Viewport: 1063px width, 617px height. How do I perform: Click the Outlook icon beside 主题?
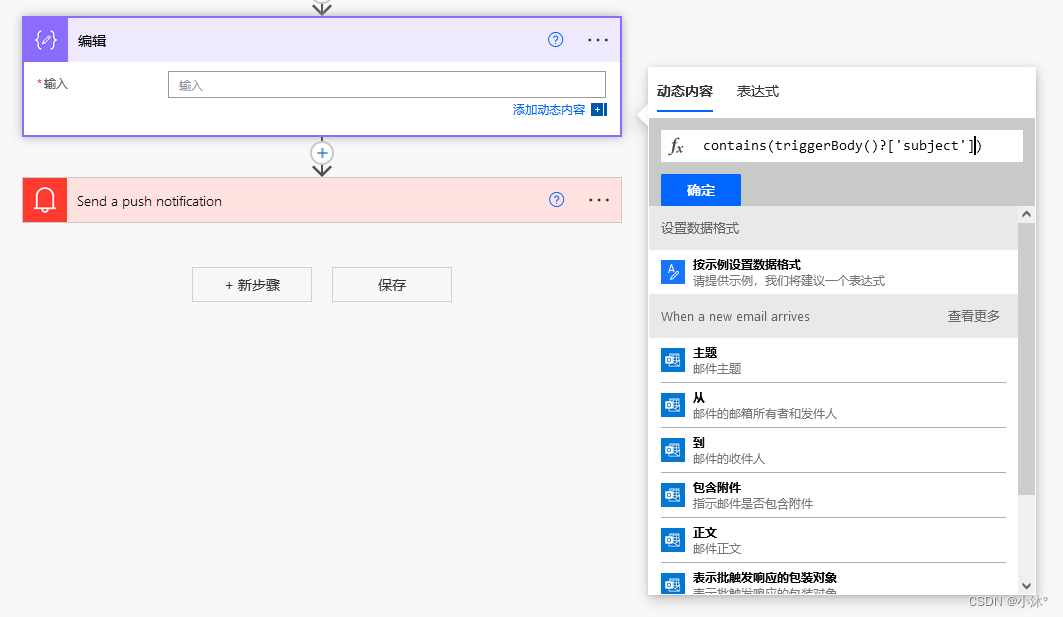[673, 359]
